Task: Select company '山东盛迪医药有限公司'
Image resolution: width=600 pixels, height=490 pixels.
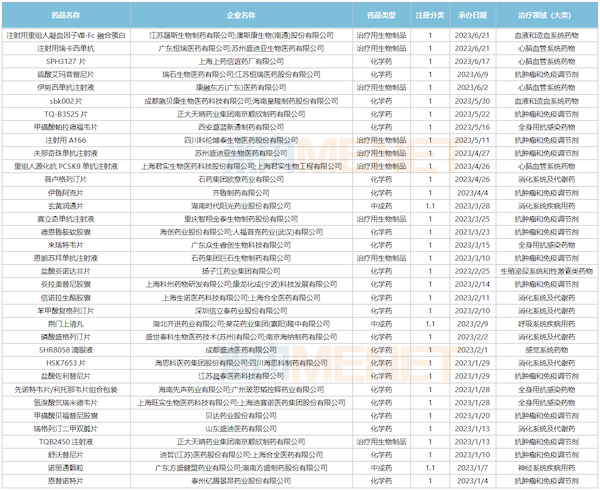Action: coord(241,429)
